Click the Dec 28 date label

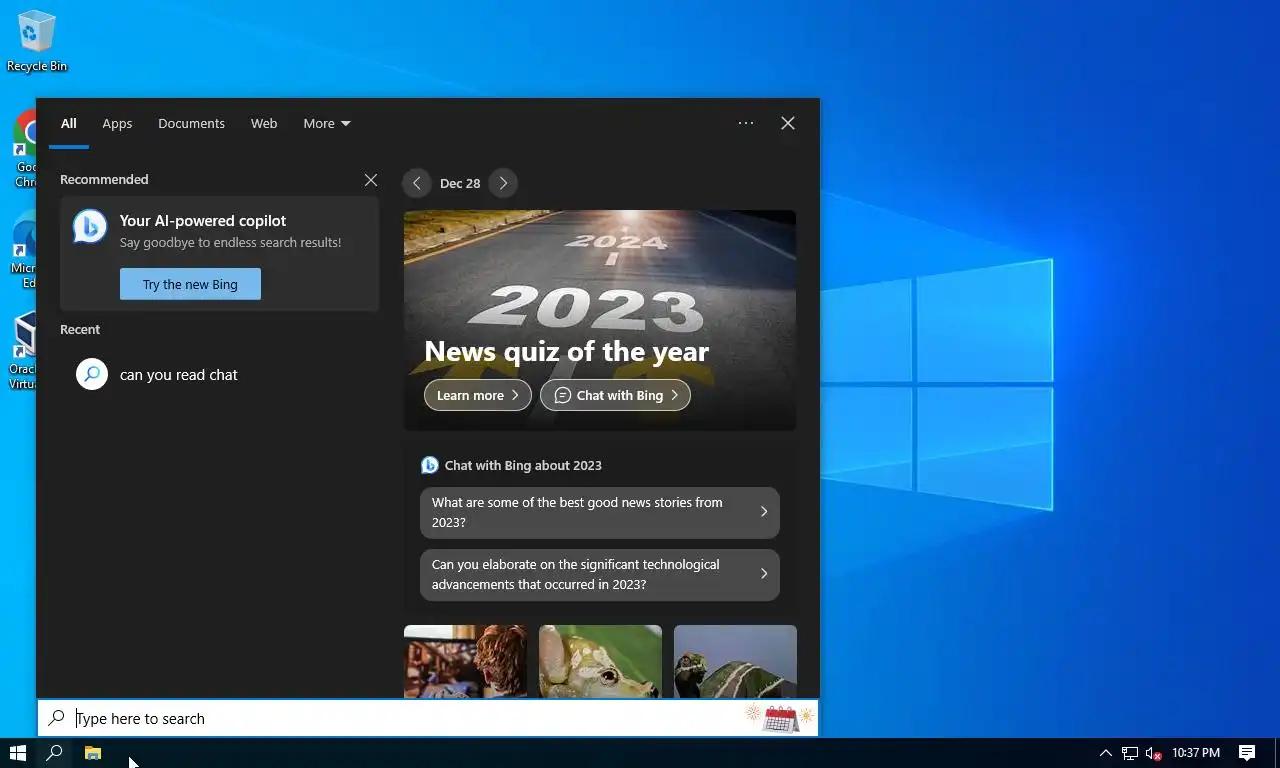tap(460, 183)
